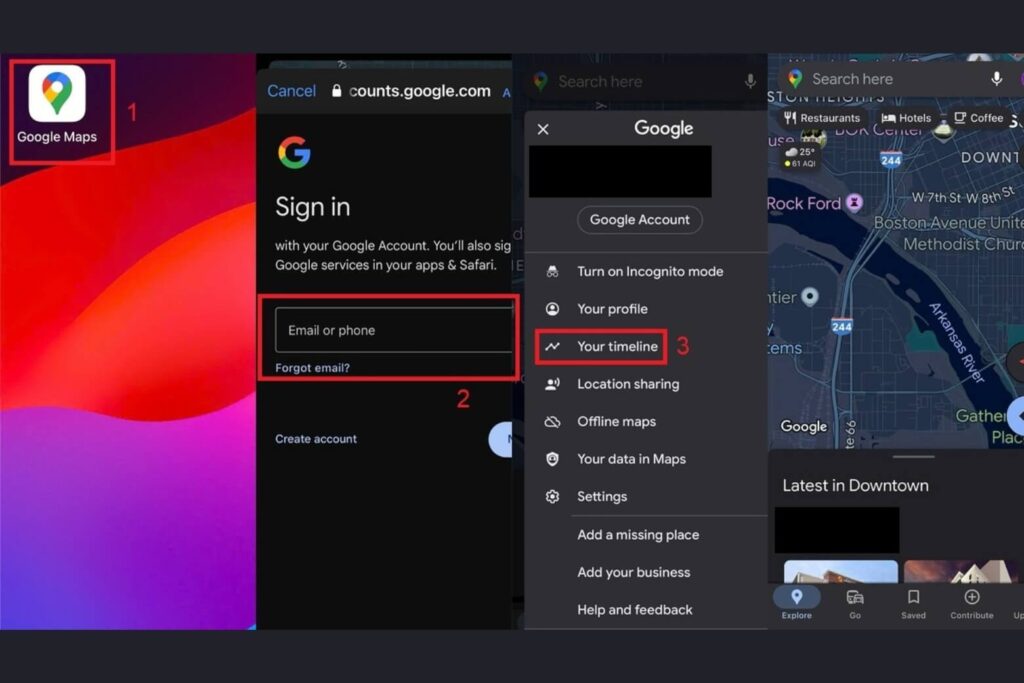Turn on Incognito mode
The image size is (1024, 683).
(649, 272)
